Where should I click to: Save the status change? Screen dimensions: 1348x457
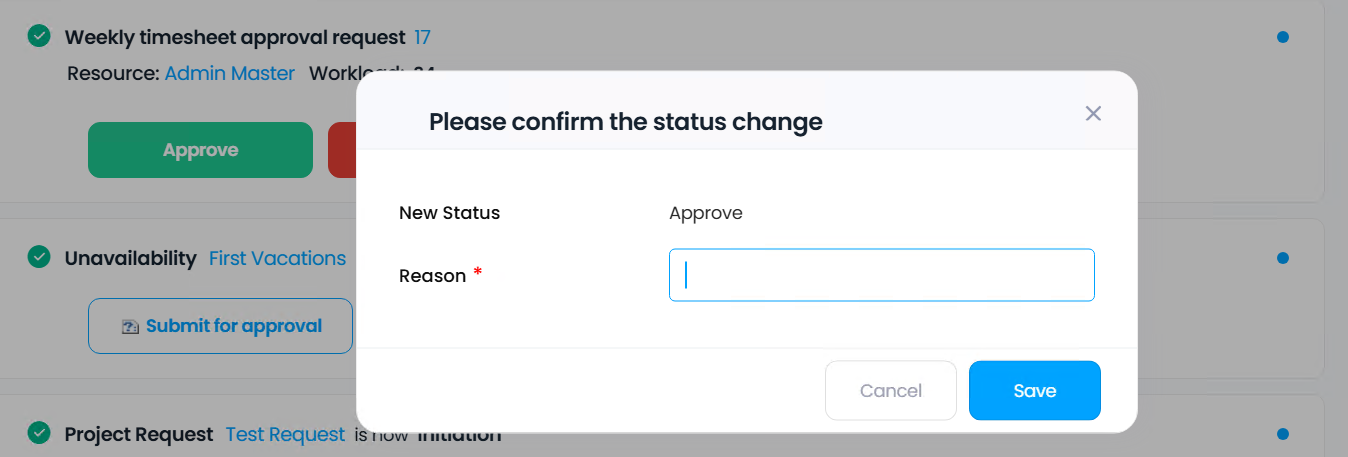(1034, 390)
